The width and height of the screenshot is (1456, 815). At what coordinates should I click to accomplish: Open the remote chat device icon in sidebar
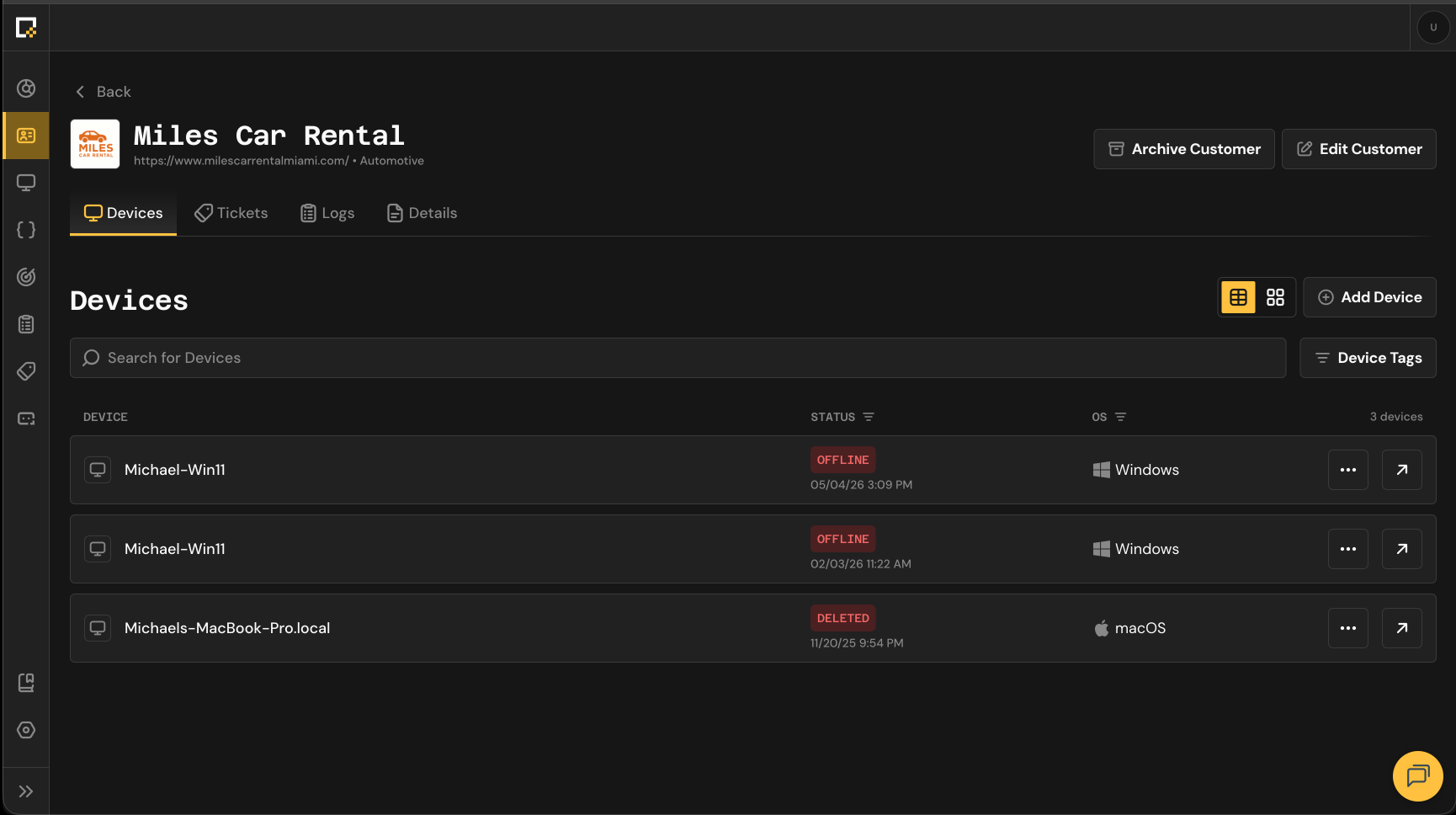coord(26,418)
